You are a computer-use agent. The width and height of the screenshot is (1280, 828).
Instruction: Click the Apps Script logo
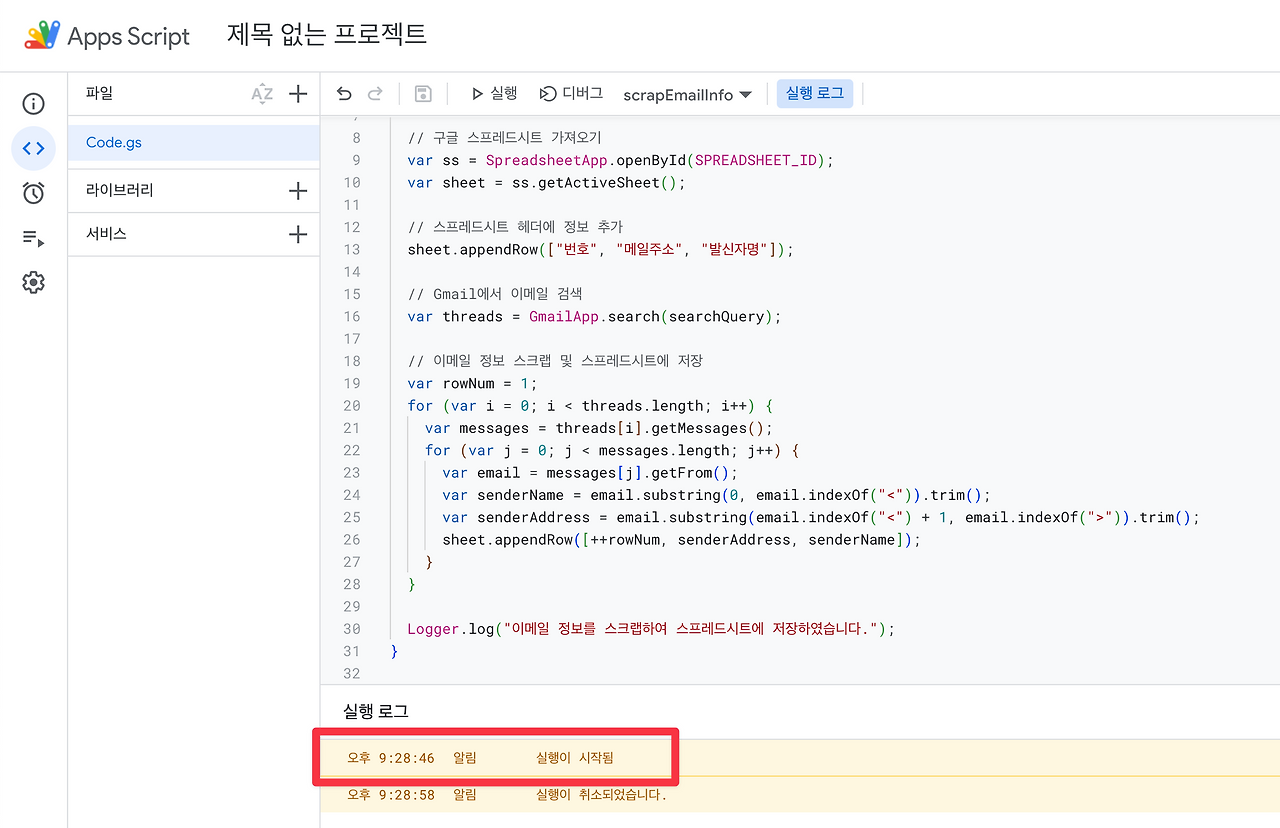(x=40, y=35)
